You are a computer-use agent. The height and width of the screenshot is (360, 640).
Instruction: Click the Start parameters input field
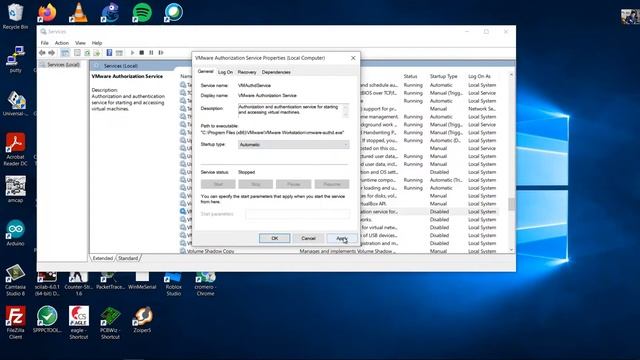tap(298, 214)
